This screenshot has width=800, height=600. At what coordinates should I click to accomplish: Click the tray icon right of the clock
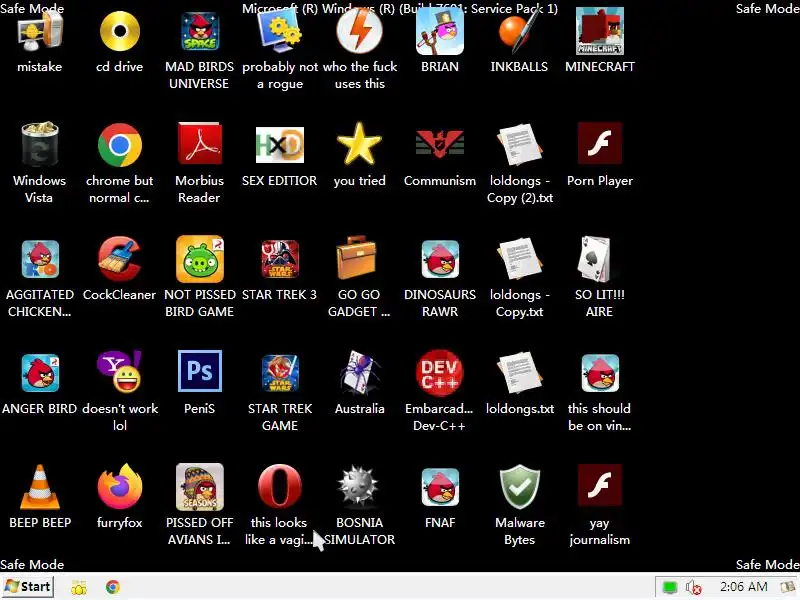tap(790, 587)
